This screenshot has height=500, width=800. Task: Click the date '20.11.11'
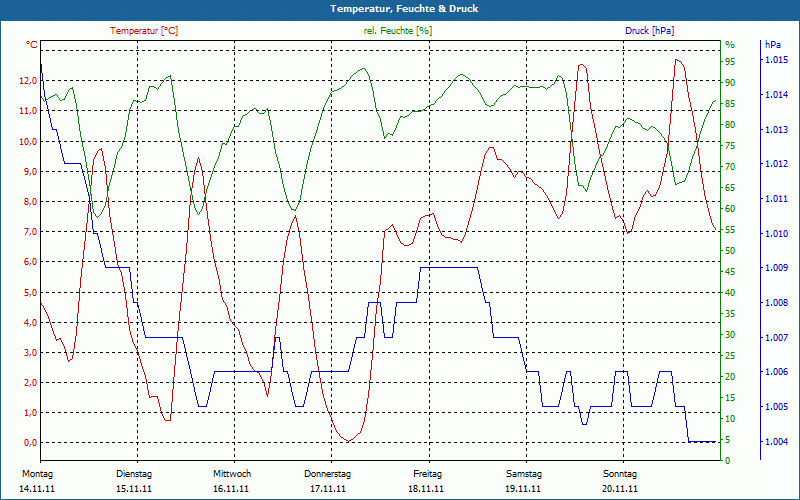point(619,489)
